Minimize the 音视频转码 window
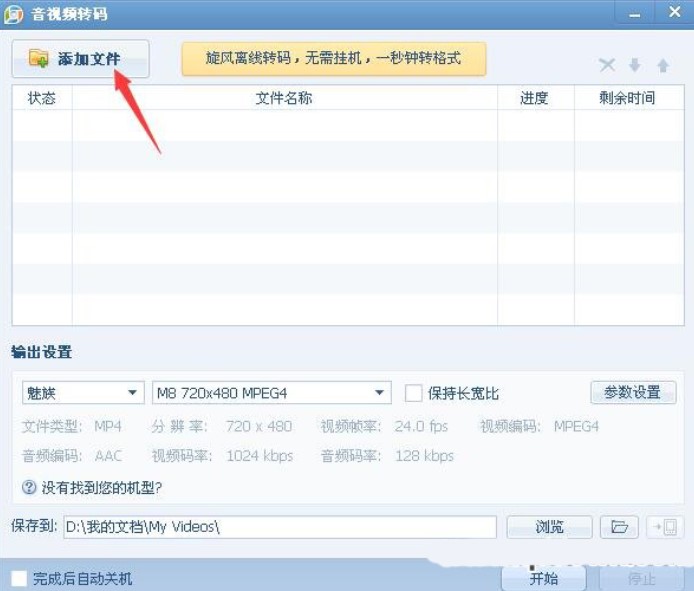Screen dimensions: 694x591 coord(635,13)
